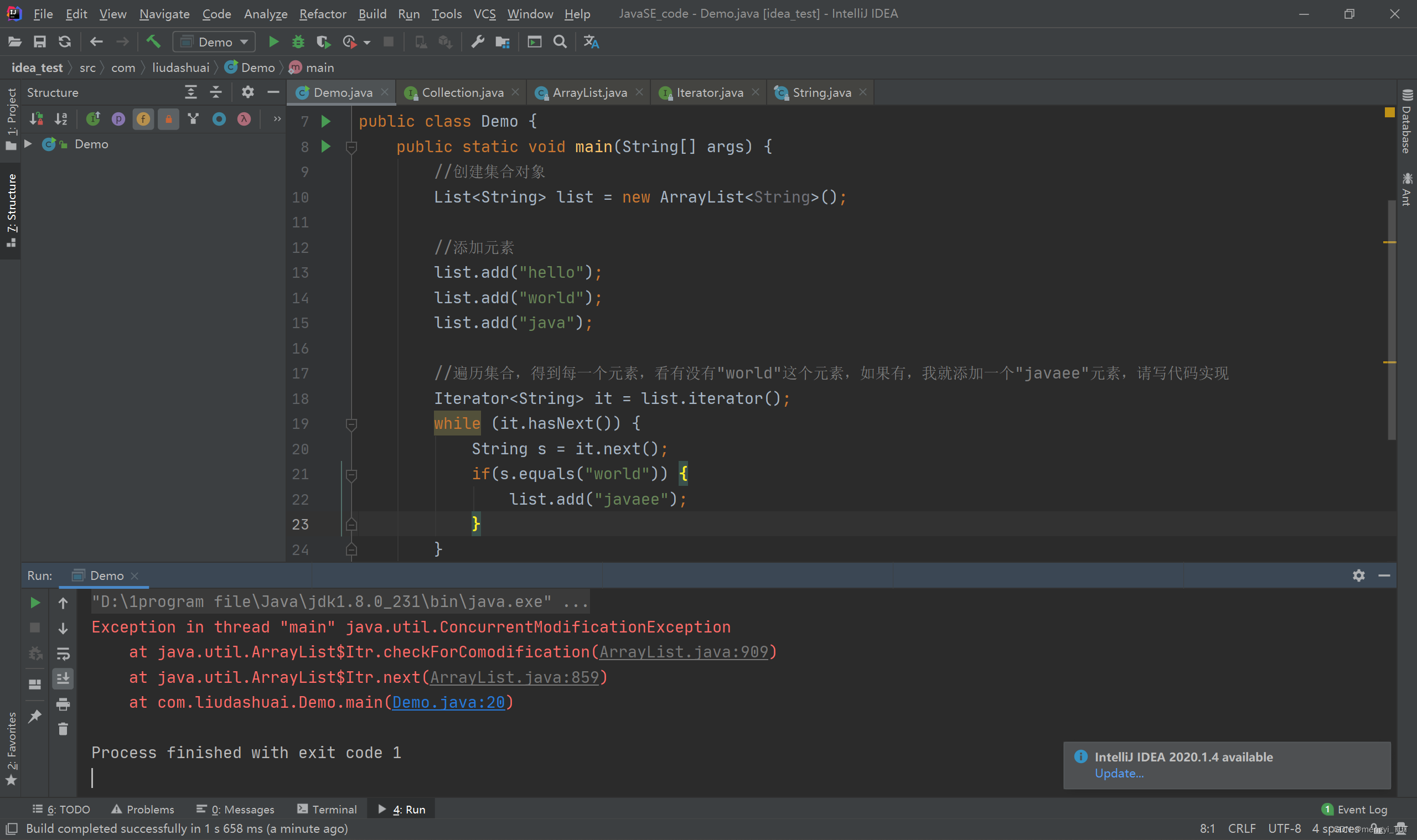This screenshot has width=1417, height=840.
Task: Open the Refactor menu
Action: [322, 14]
